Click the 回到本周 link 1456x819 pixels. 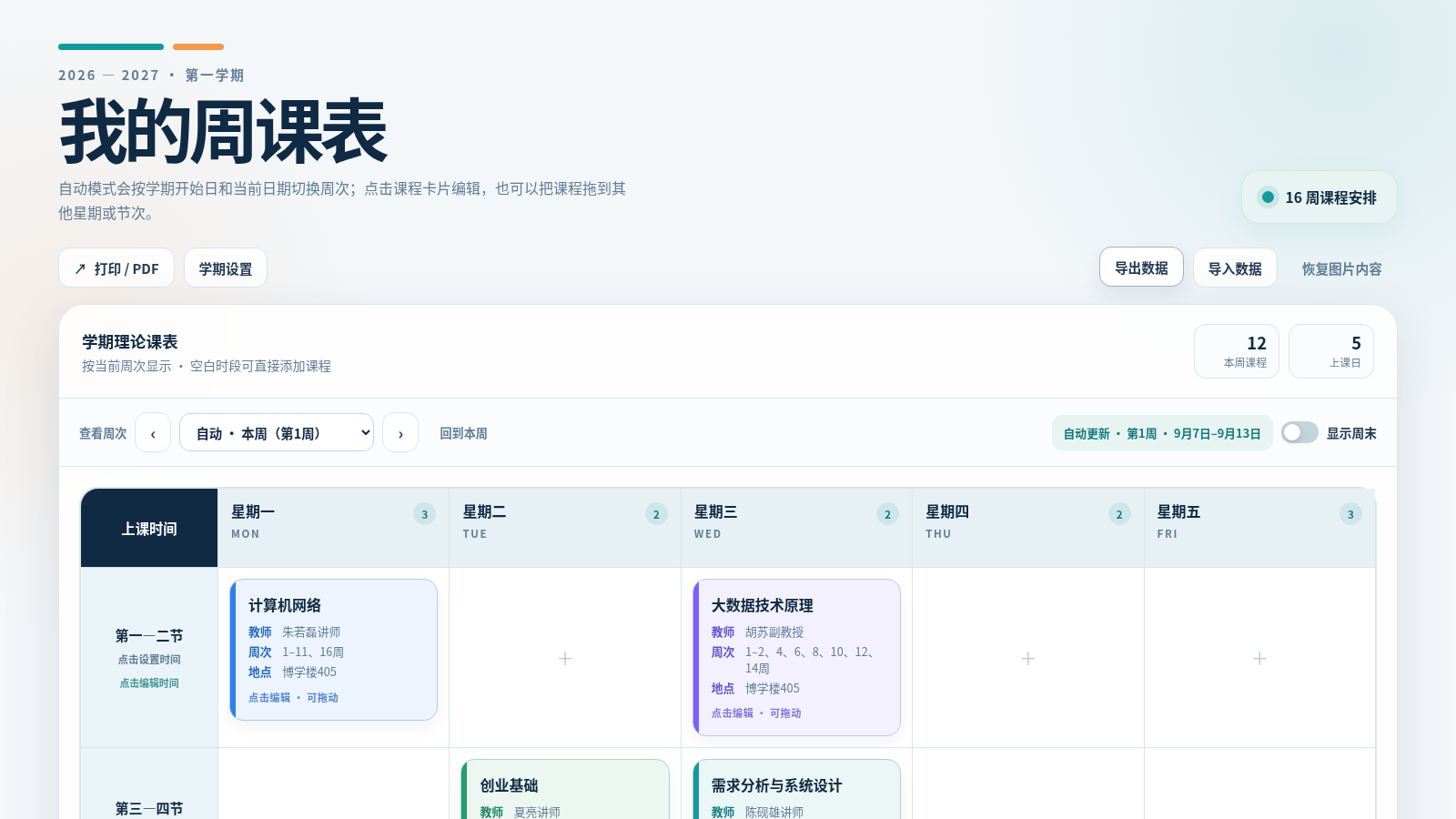click(463, 433)
